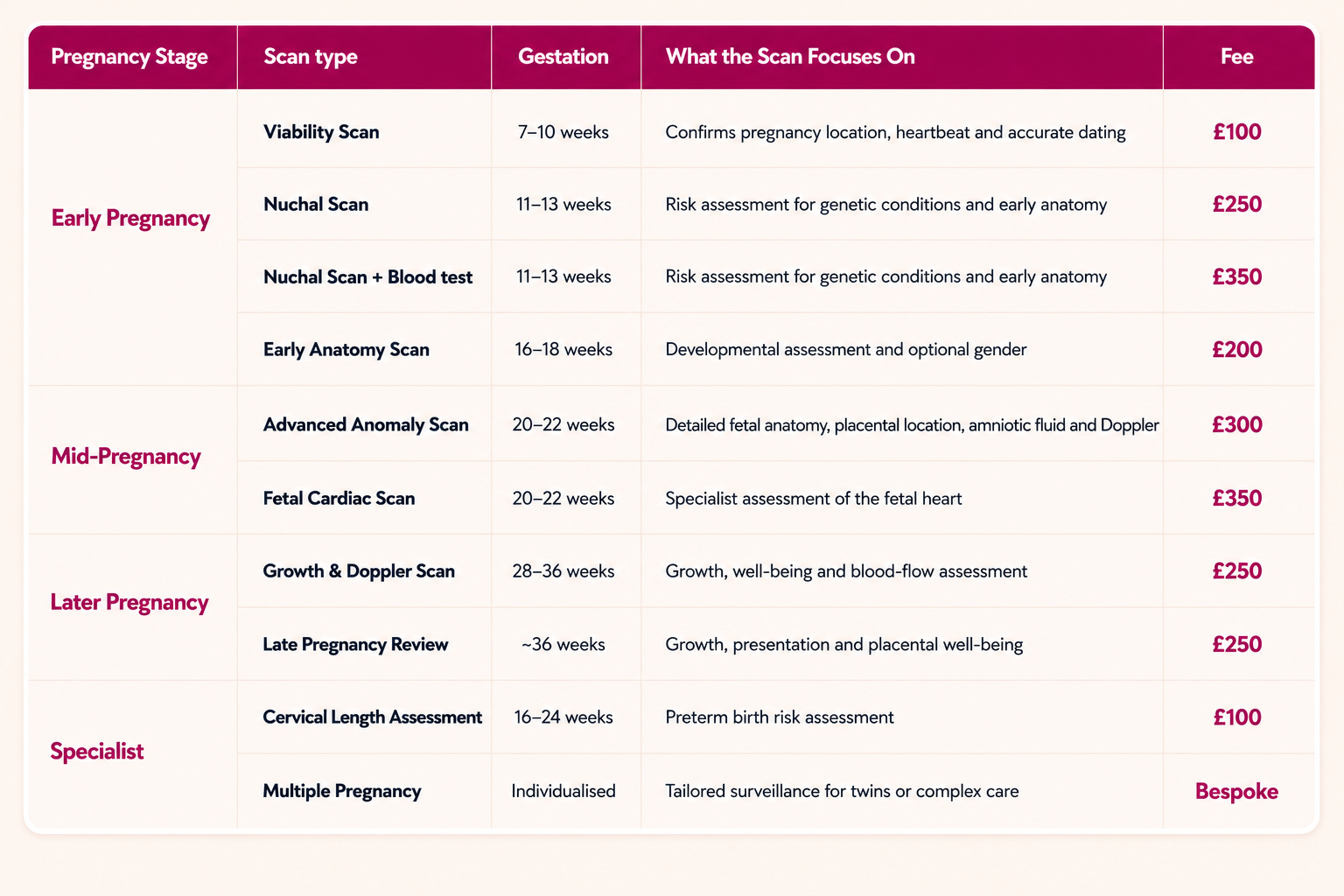Select the What the Scan Focuses On header
This screenshot has height=896, width=1344.
(790, 57)
